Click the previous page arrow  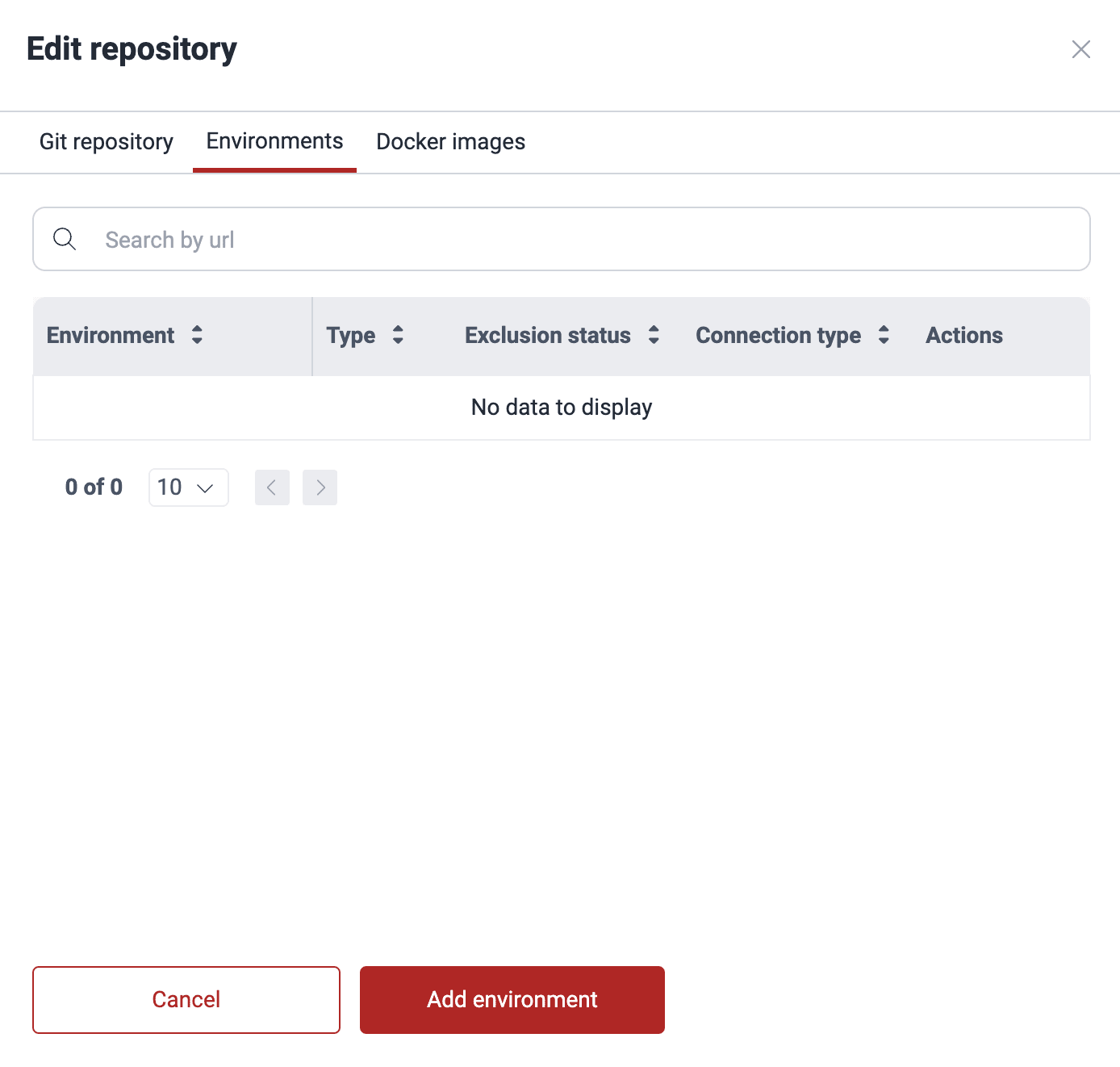click(x=272, y=487)
